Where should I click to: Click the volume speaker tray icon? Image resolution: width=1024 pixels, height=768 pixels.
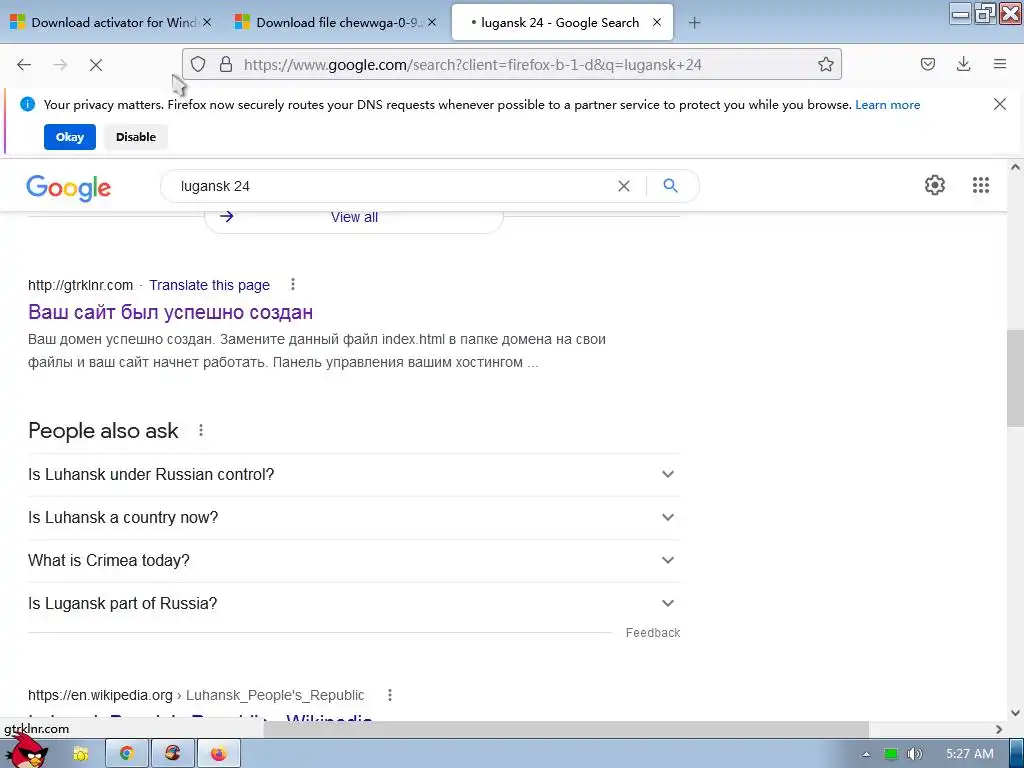[914, 754]
